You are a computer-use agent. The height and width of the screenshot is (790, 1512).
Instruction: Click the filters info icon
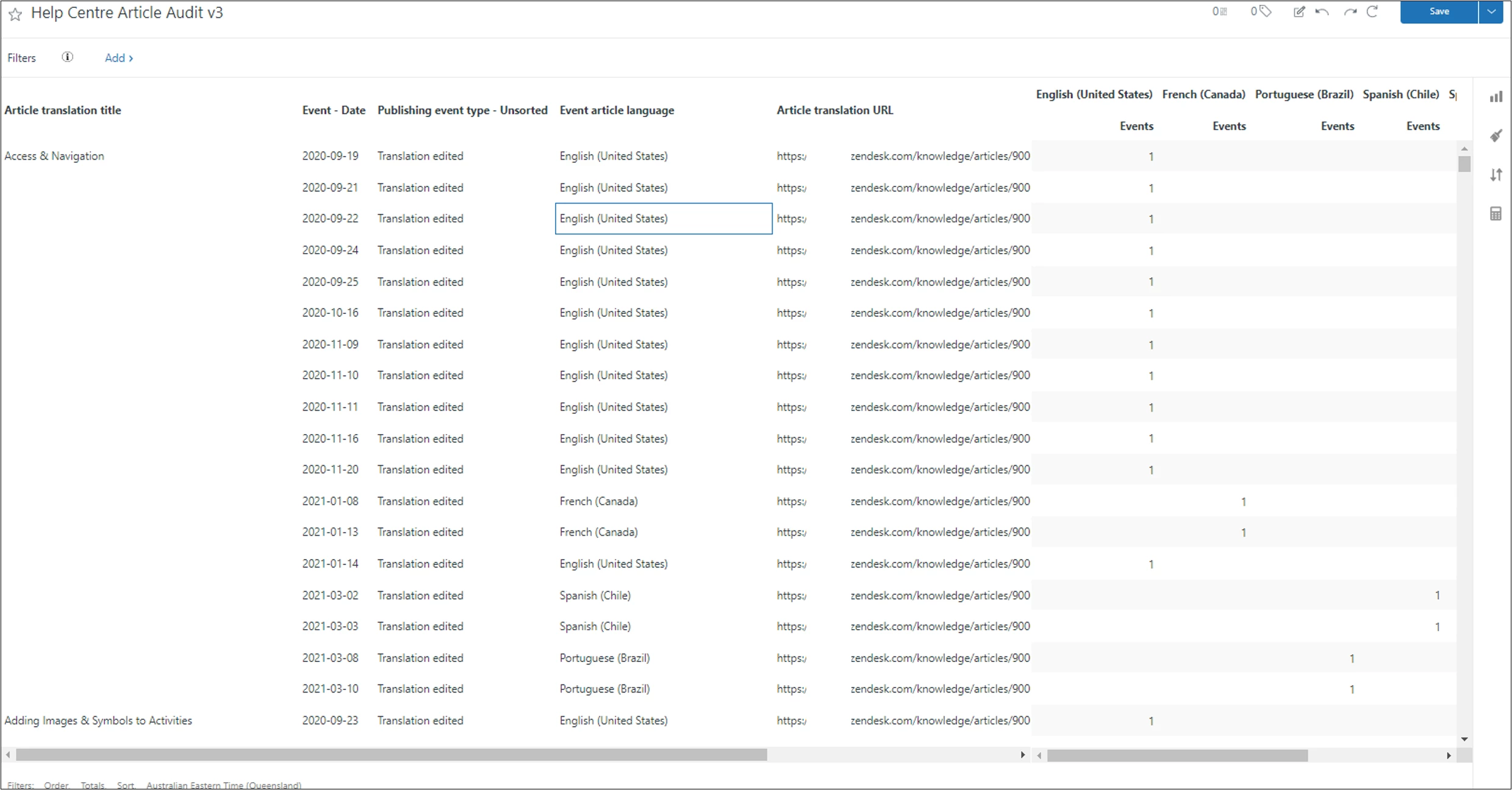68,57
